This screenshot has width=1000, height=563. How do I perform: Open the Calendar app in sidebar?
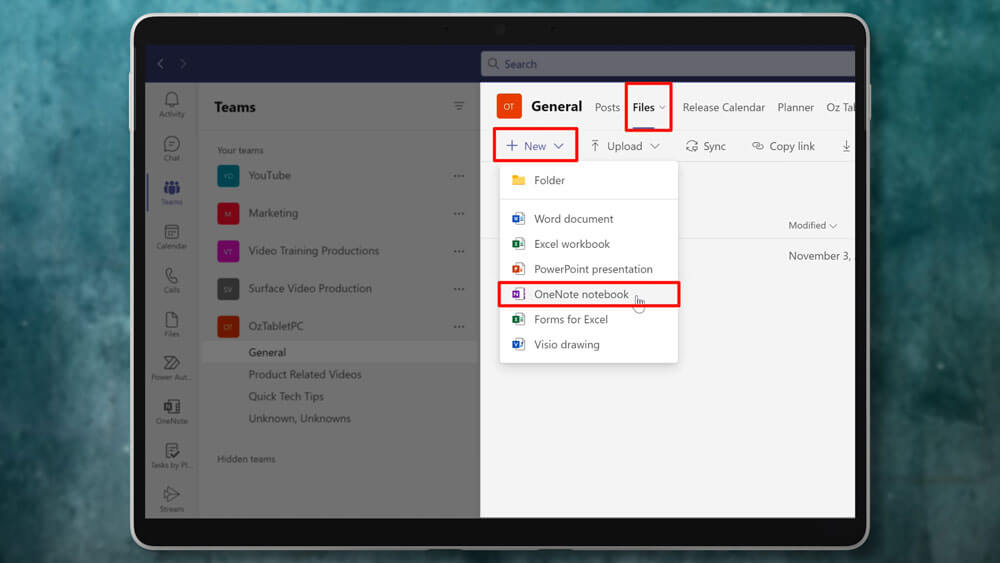tap(172, 236)
